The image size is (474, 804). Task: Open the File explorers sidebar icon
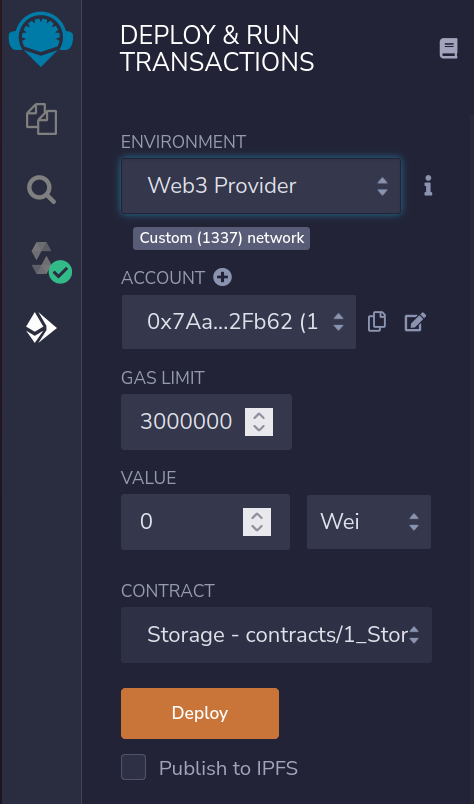point(42,119)
